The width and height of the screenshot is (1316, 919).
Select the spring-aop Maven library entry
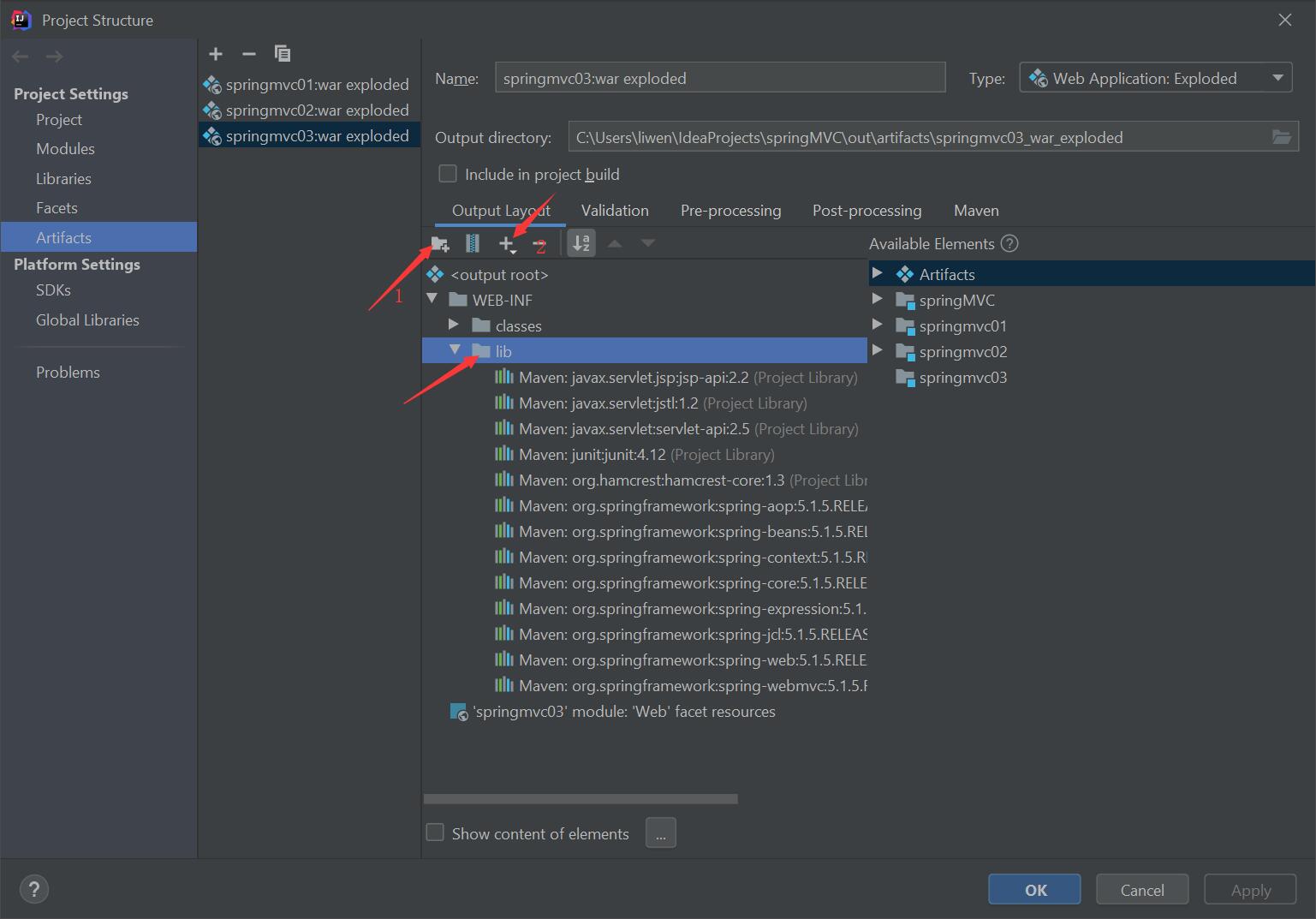(681, 506)
